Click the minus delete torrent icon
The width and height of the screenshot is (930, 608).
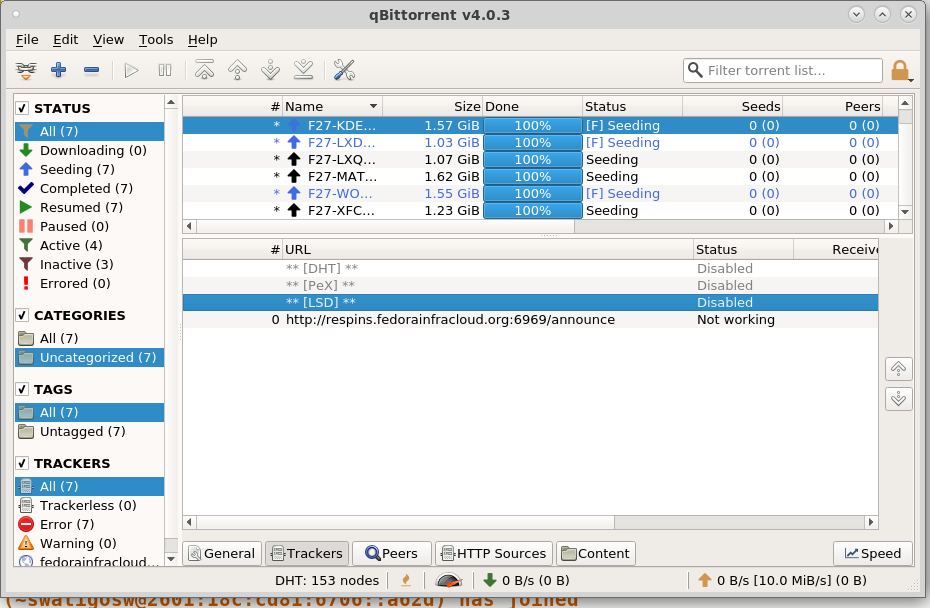click(91, 70)
